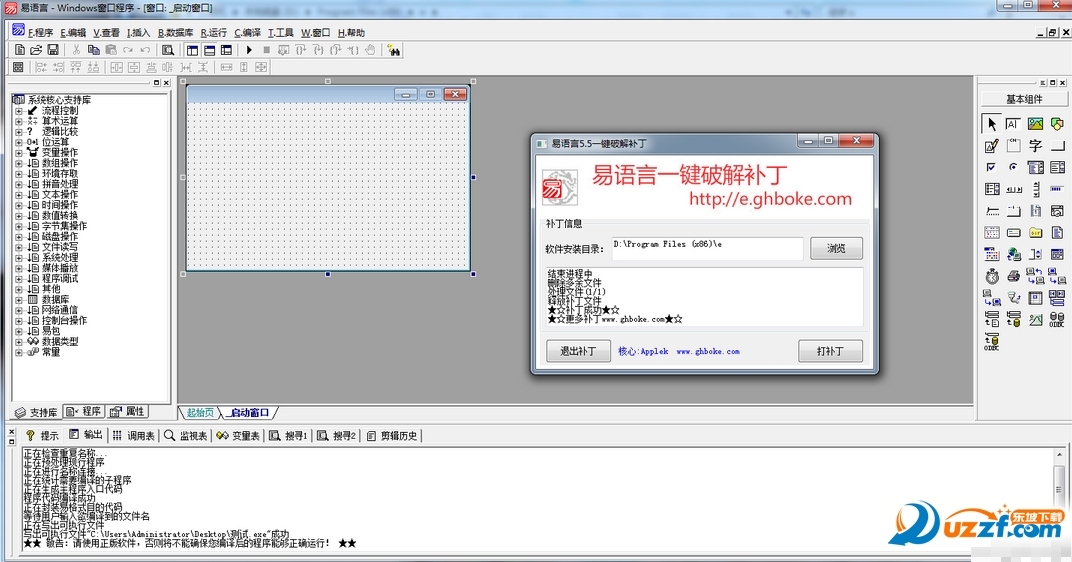Expand the 逻辑比较 tree node
The height and width of the screenshot is (562, 1072).
pos(18,131)
